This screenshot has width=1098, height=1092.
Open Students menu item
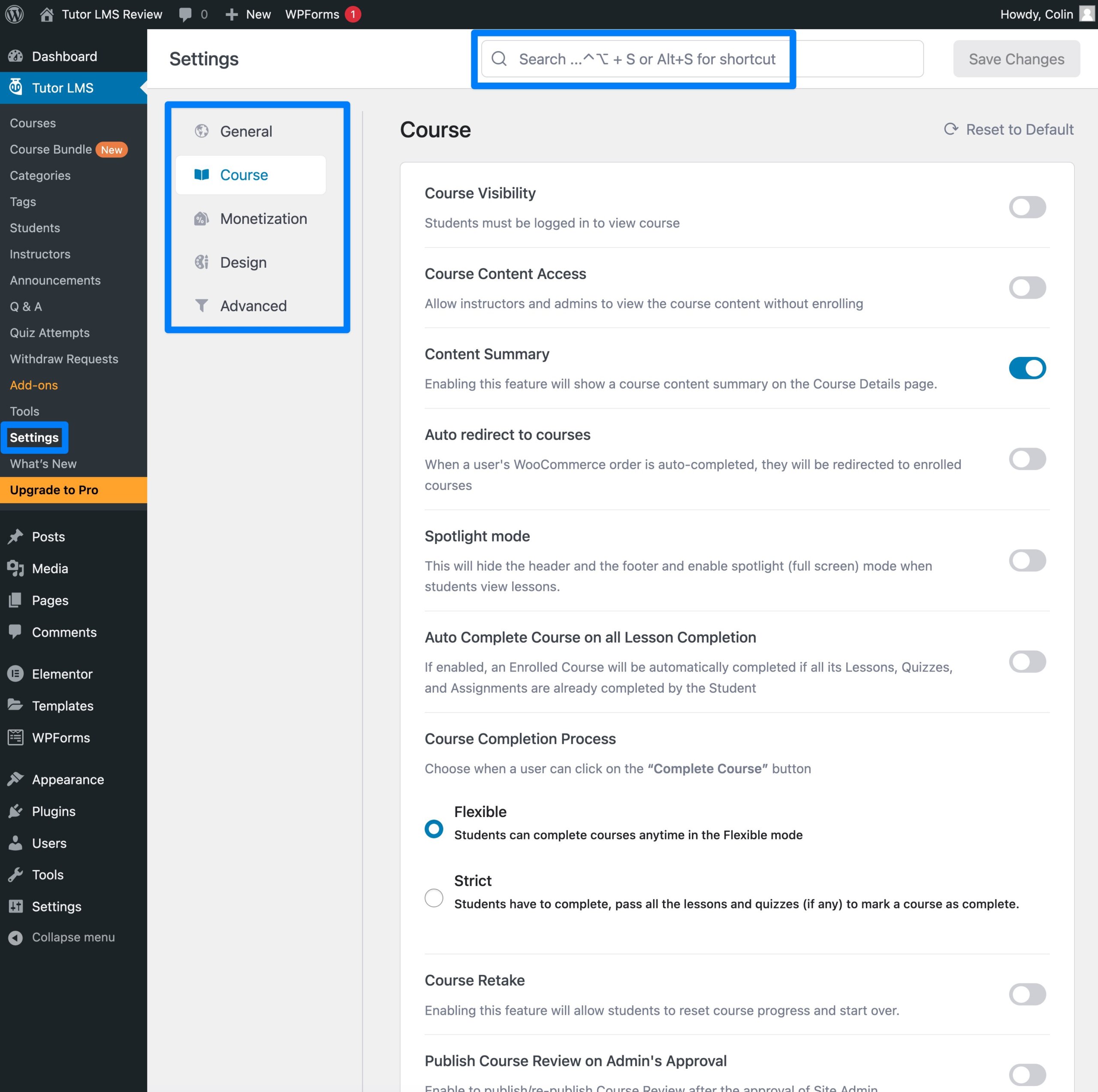(35, 228)
